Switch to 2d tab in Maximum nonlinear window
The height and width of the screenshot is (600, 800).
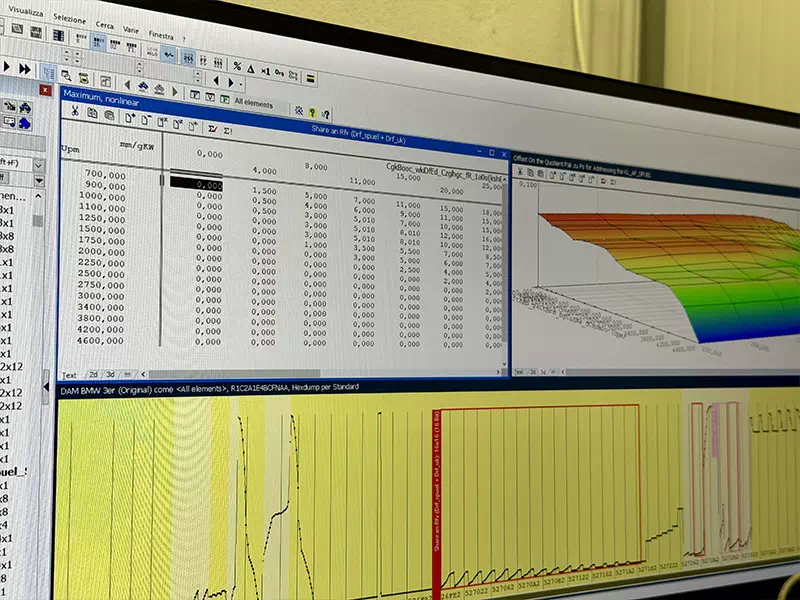[x=93, y=374]
